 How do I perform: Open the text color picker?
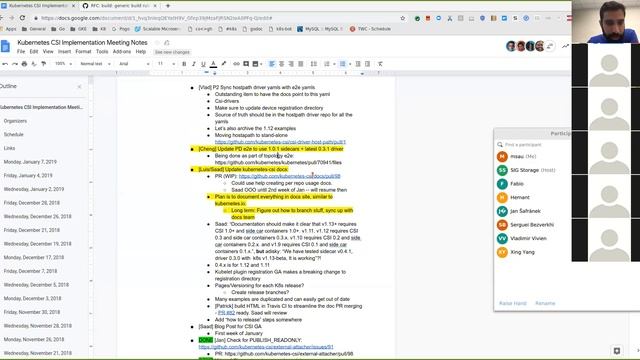pyautogui.click(x=213, y=64)
